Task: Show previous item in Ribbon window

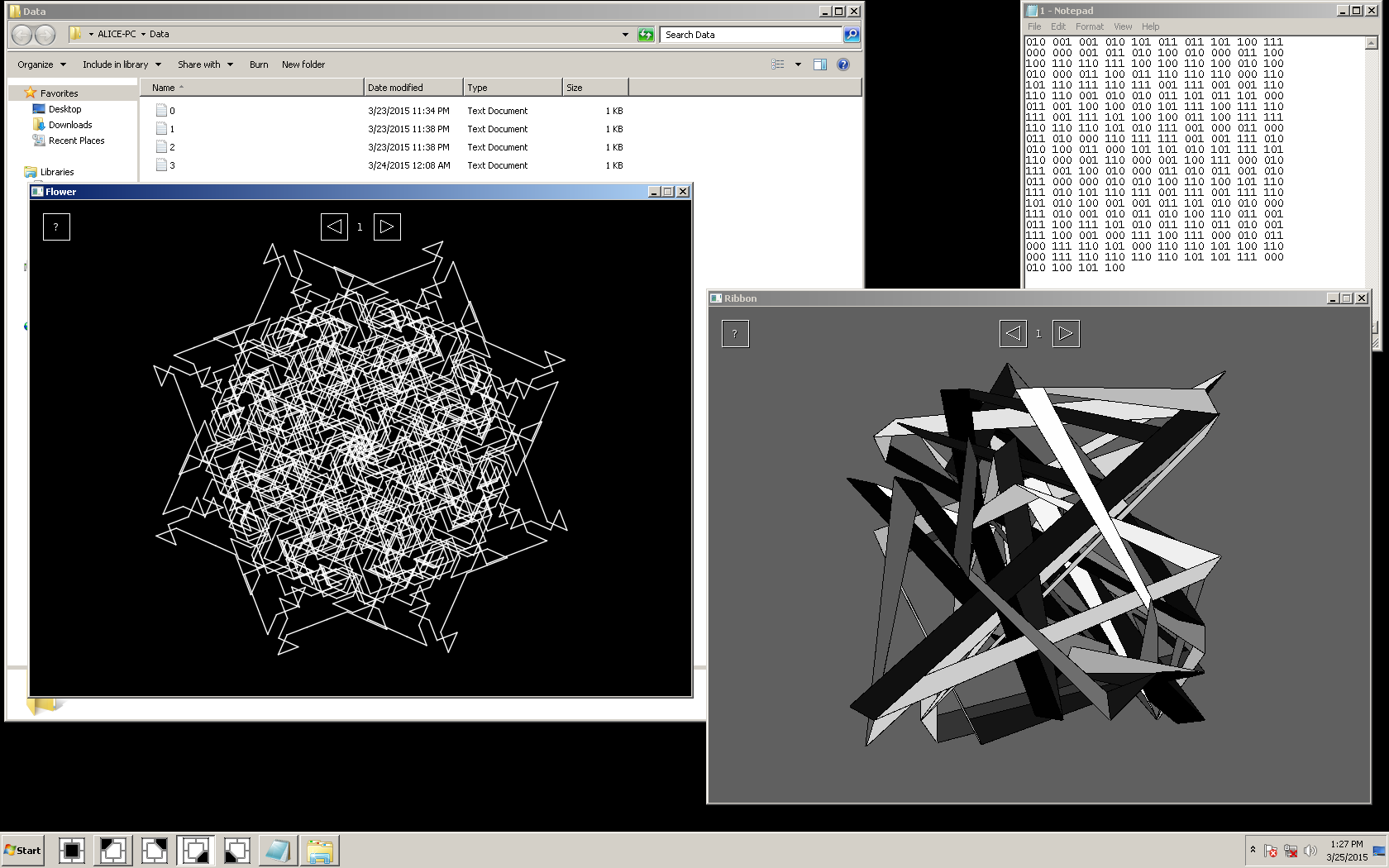Action: pos(1013,334)
